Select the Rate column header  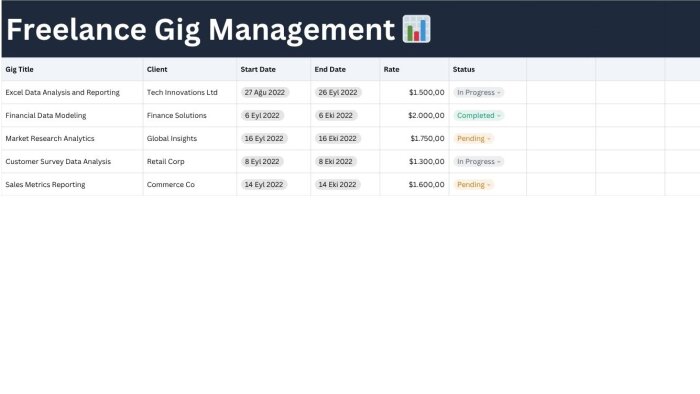(x=414, y=69)
